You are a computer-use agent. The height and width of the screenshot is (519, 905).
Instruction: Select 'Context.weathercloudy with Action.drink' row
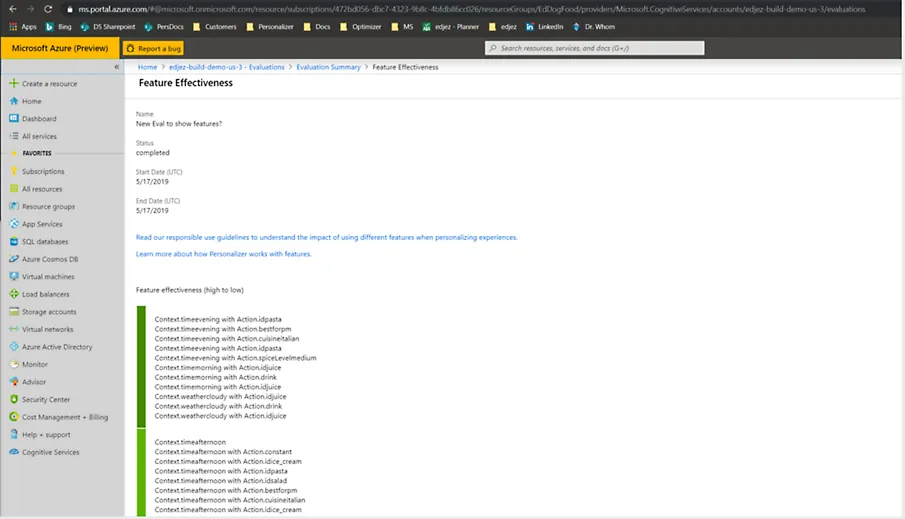pos(218,406)
